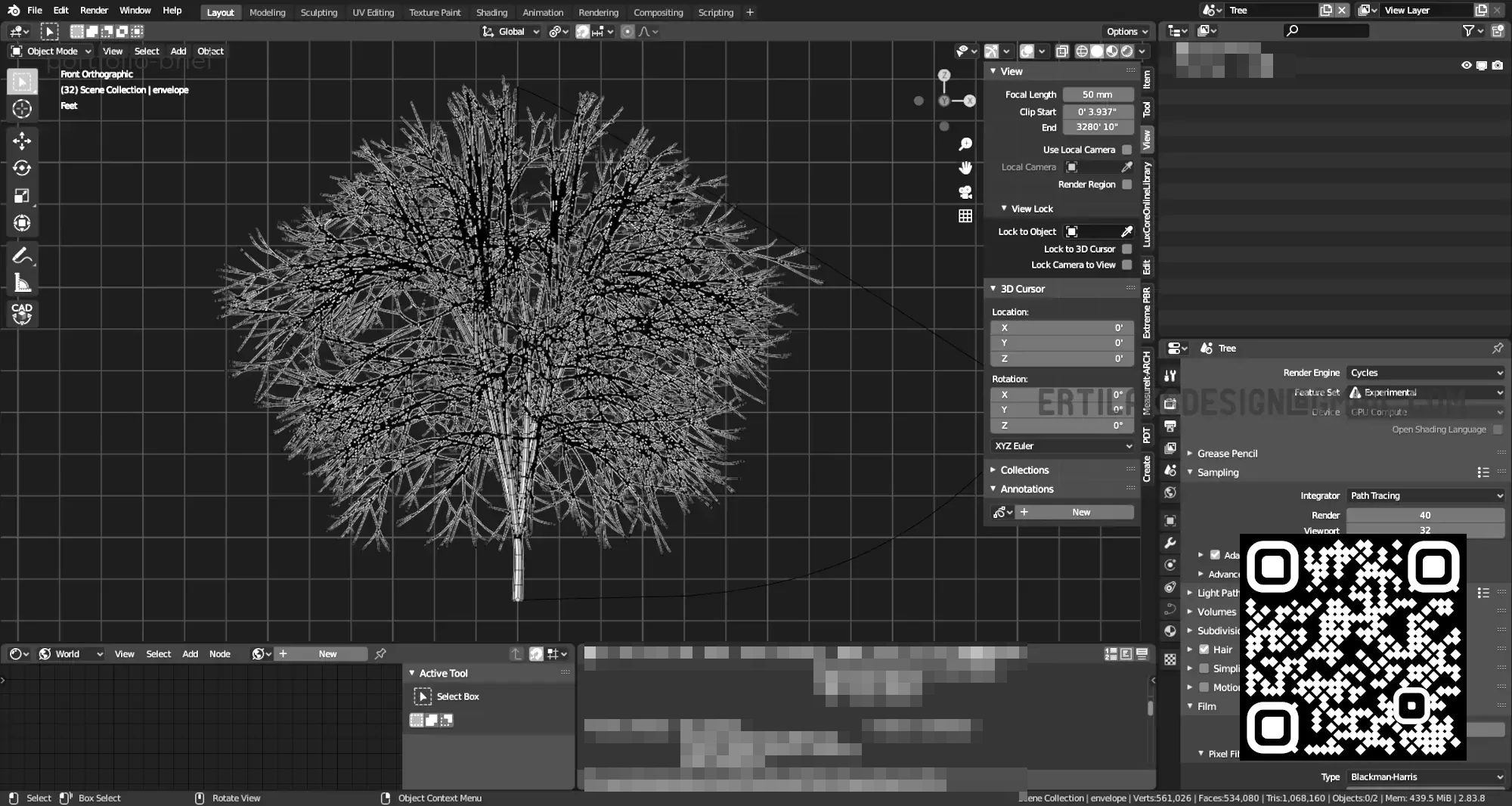Select the Scale tool in toolbar
The width and height of the screenshot is (1512, 806).
pos(22,196)
